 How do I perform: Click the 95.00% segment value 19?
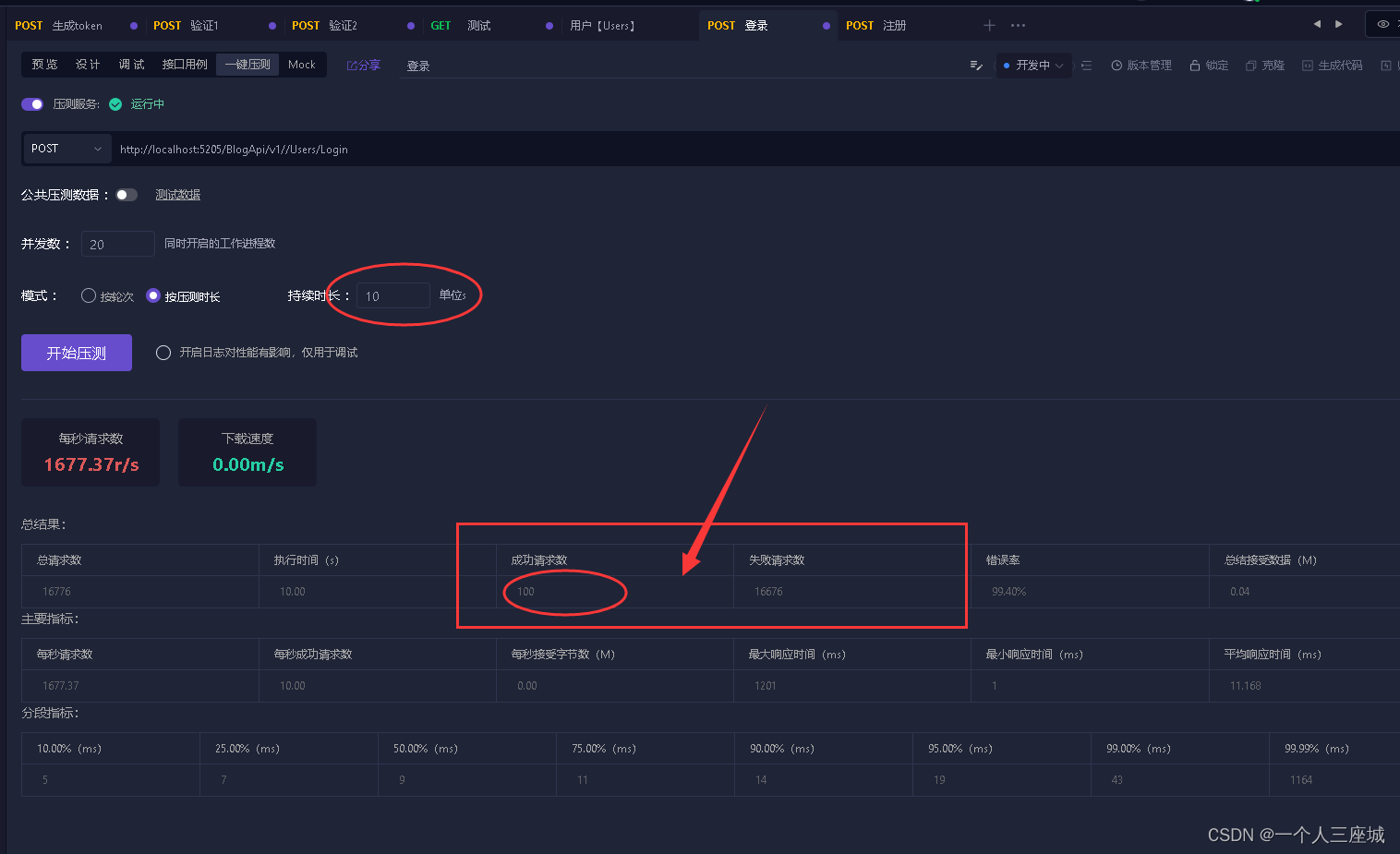point(939,780)
